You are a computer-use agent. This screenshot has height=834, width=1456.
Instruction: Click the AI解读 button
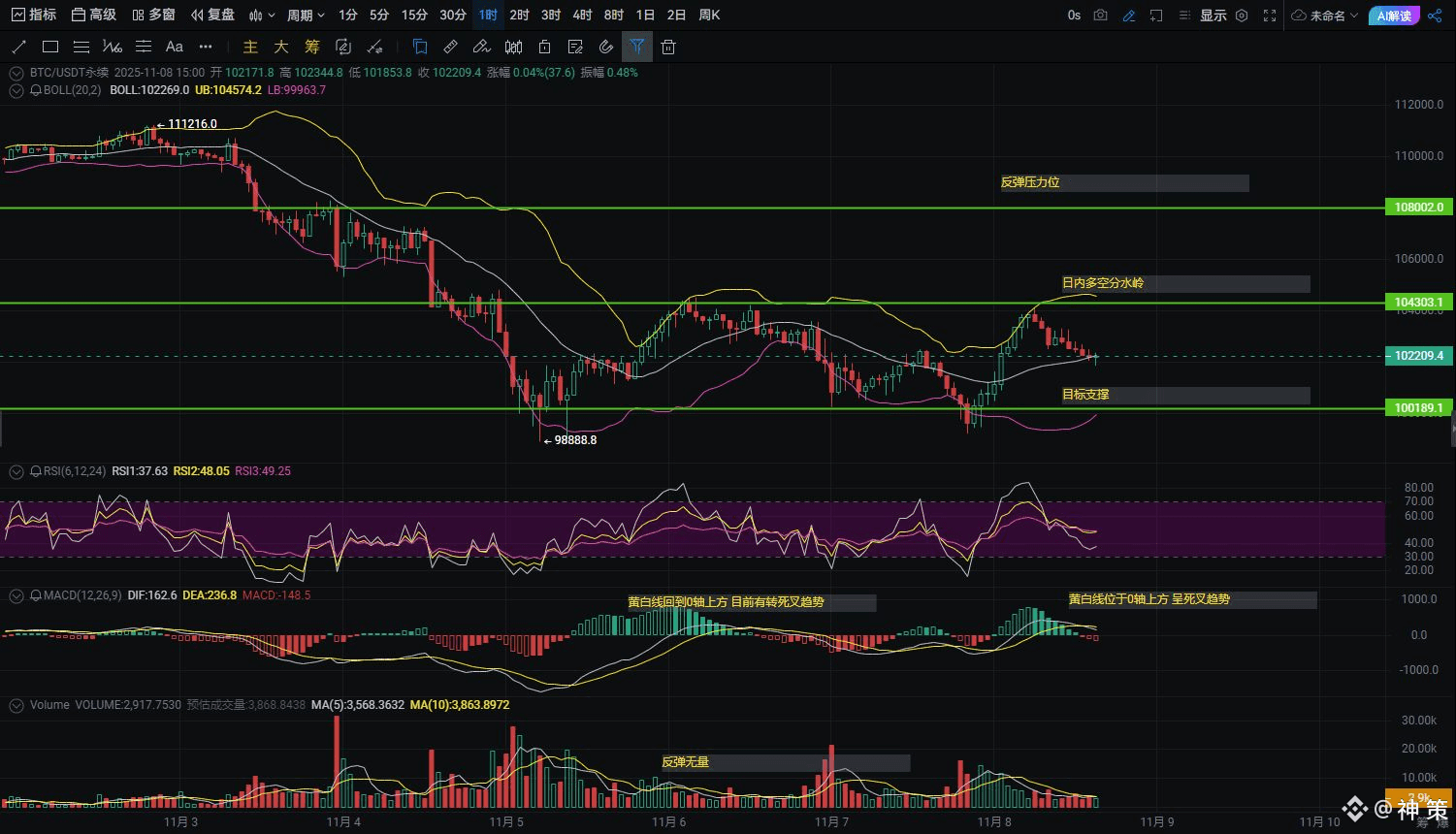point(1394,16)
